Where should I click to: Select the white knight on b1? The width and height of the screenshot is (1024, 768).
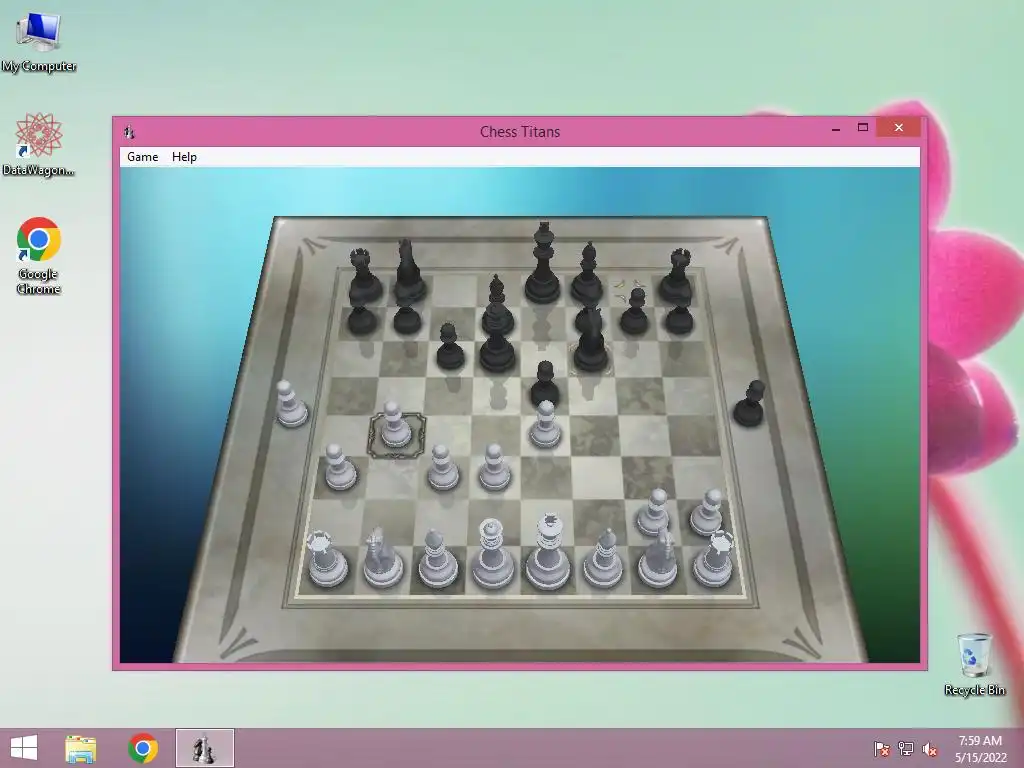coord(383,558)
